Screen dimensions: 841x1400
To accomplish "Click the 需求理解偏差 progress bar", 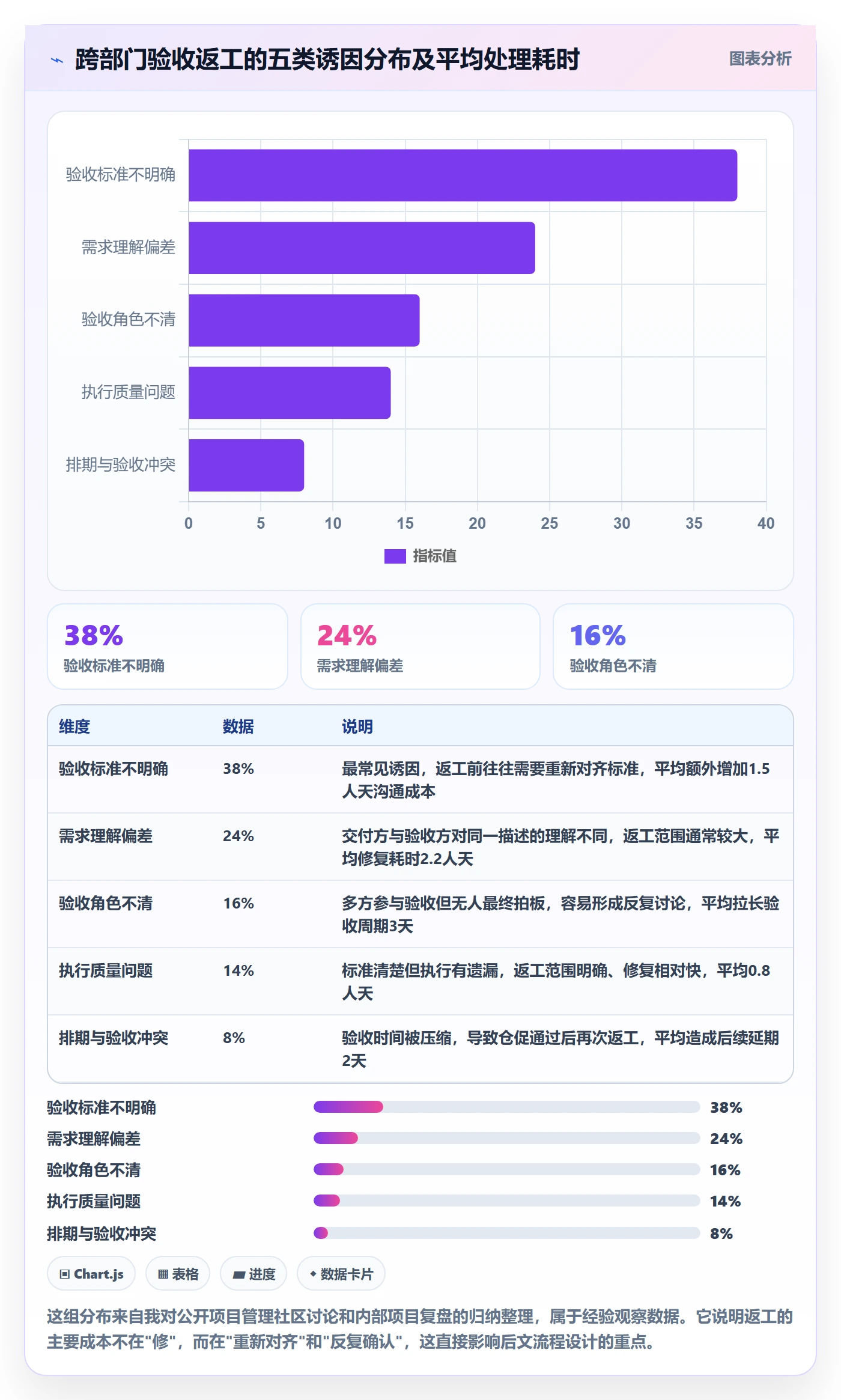I will tap(506, 1138).
